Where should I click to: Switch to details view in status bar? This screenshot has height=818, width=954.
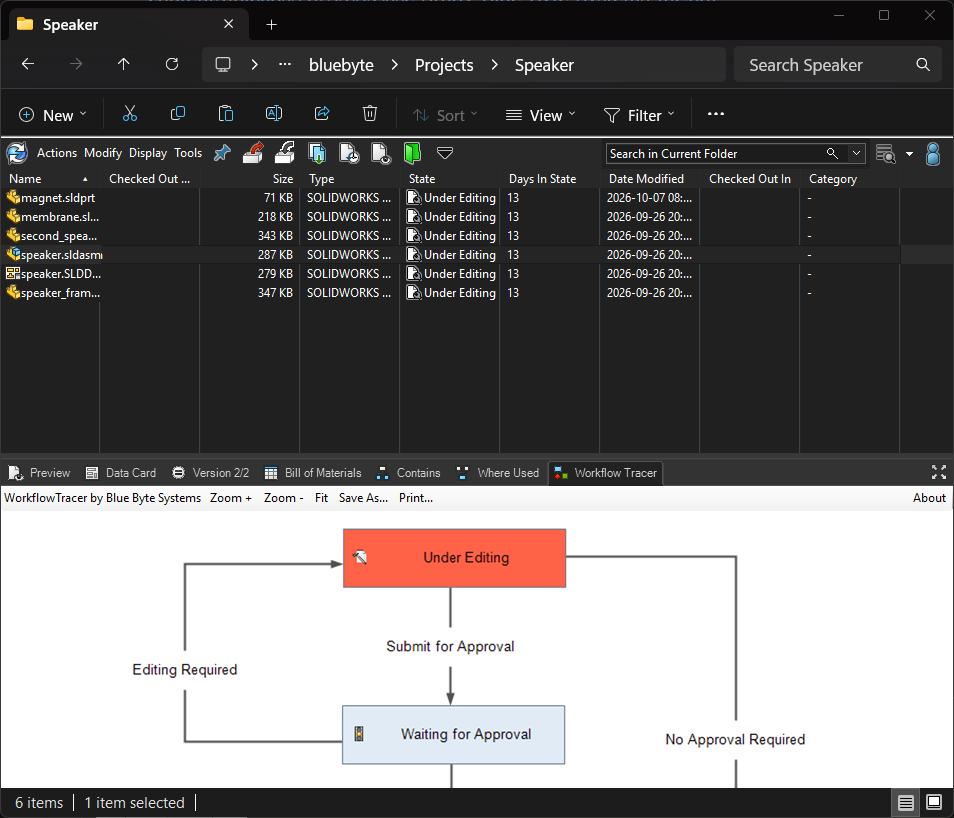point(905,803)
